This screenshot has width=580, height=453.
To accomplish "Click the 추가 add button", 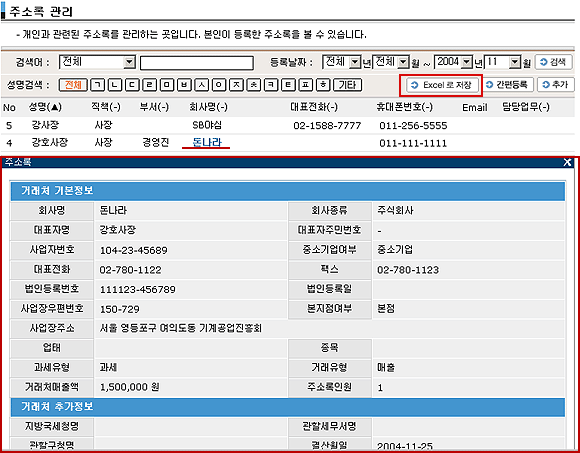I will [x=556, y=85].
